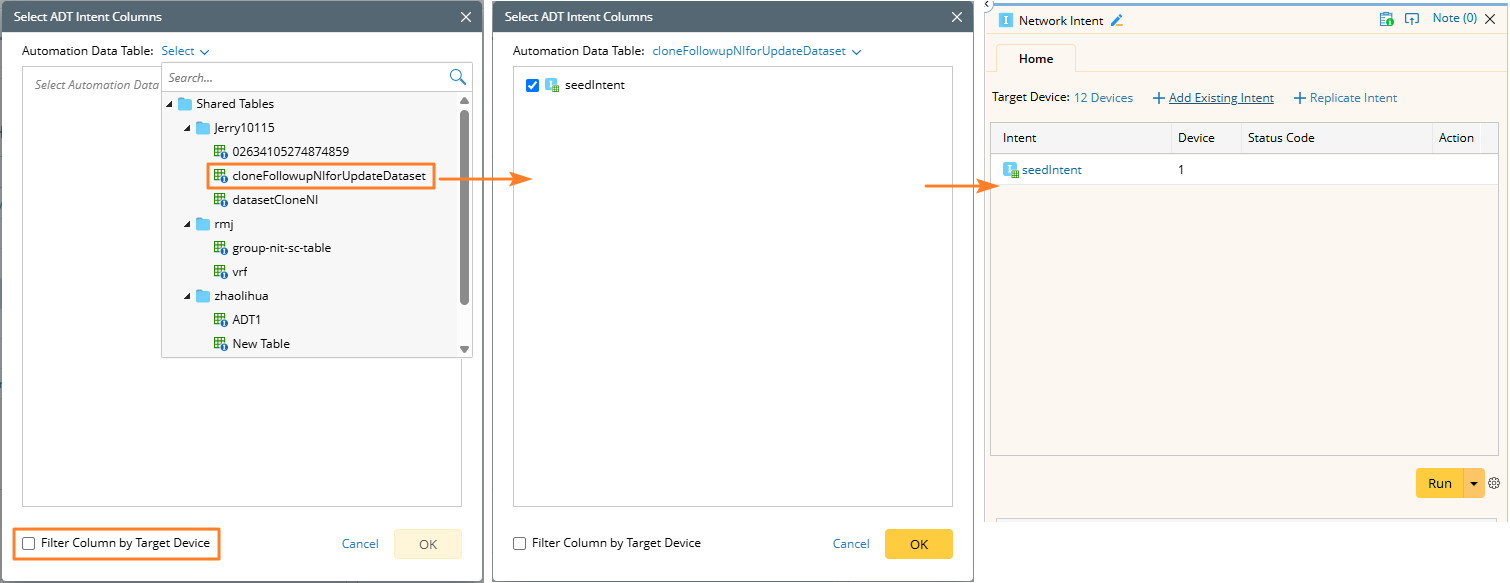
Task: Click the seedIntent icon in ADT column list
Action: (x=552, y=86)
